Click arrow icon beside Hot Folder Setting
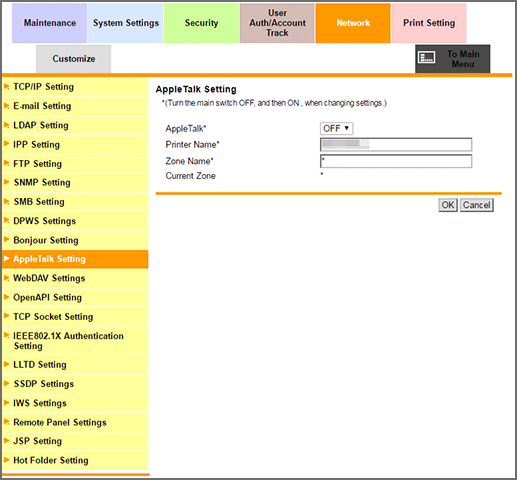Screen dimensions: 517x480 pos(6,460)
